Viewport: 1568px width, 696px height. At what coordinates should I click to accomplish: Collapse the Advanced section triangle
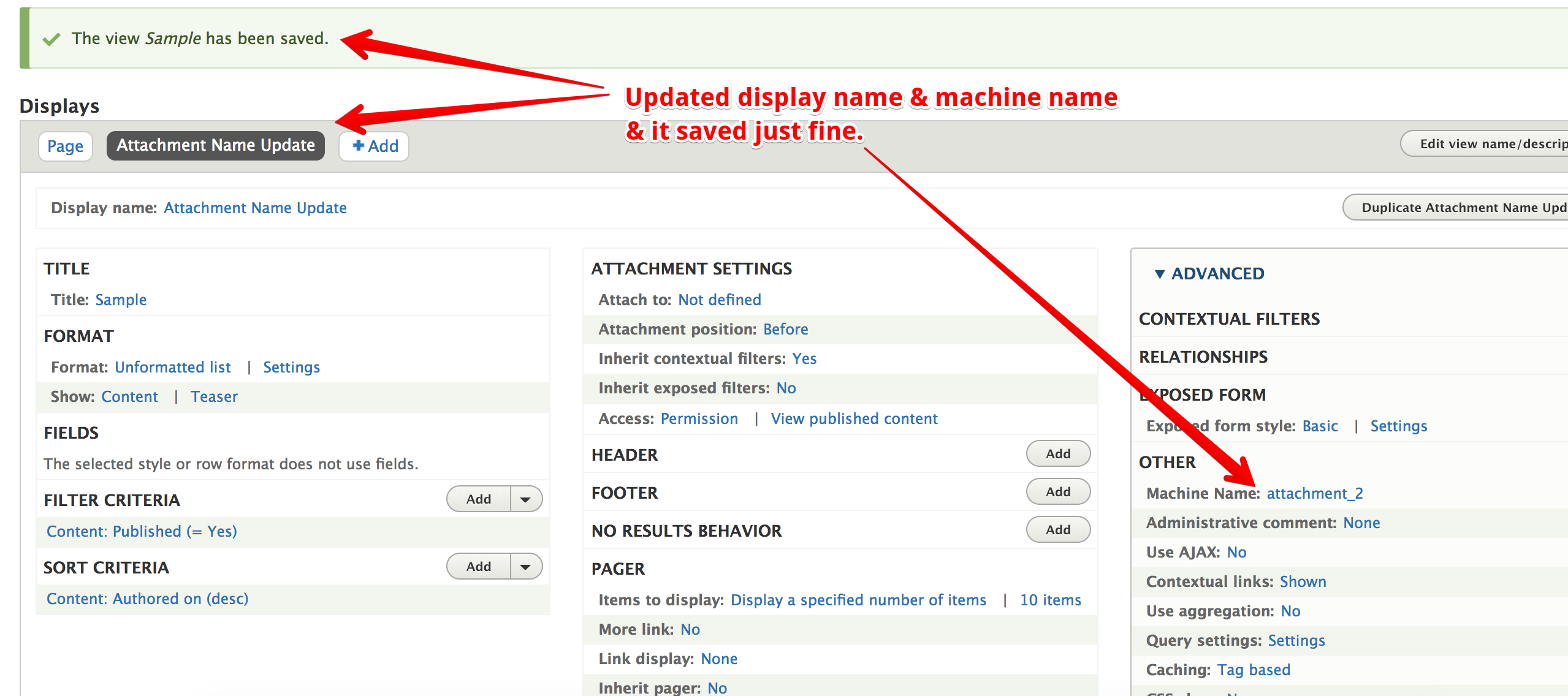(x=1159, y=274)
